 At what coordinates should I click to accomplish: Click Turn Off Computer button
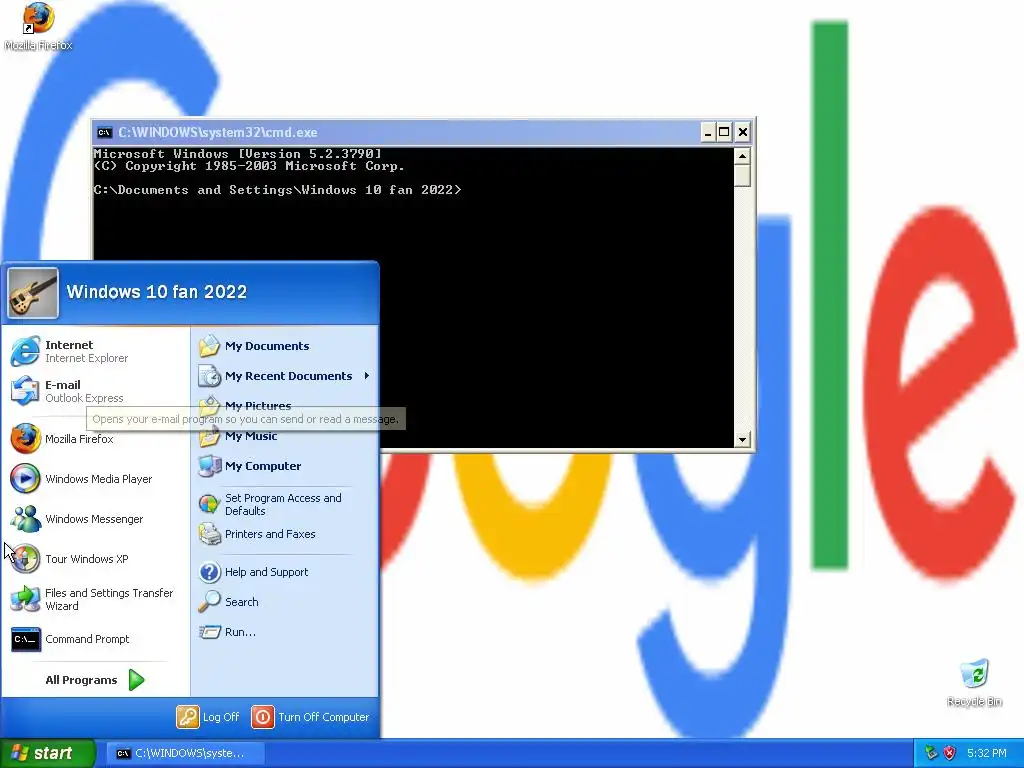311,717
